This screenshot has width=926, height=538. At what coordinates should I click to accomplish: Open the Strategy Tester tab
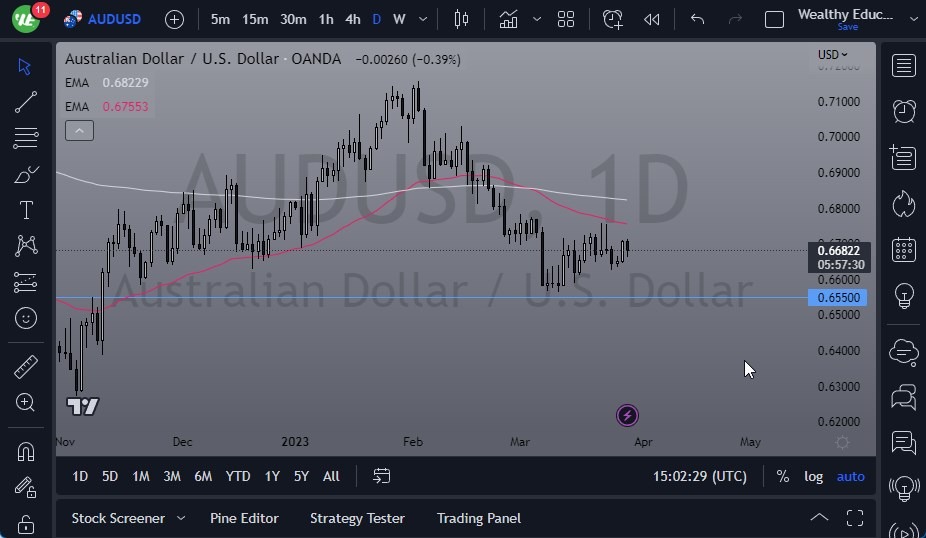point(357,518)
